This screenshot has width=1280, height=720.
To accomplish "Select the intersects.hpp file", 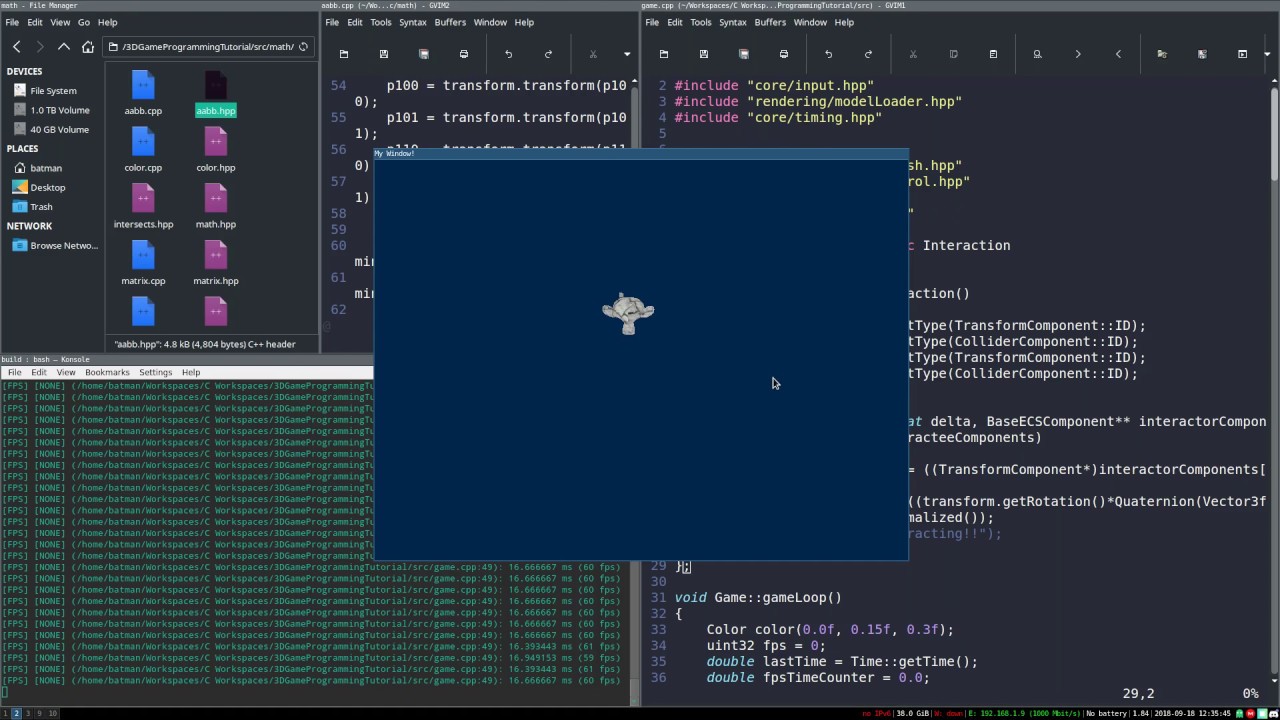I will [x=143, y=207].
